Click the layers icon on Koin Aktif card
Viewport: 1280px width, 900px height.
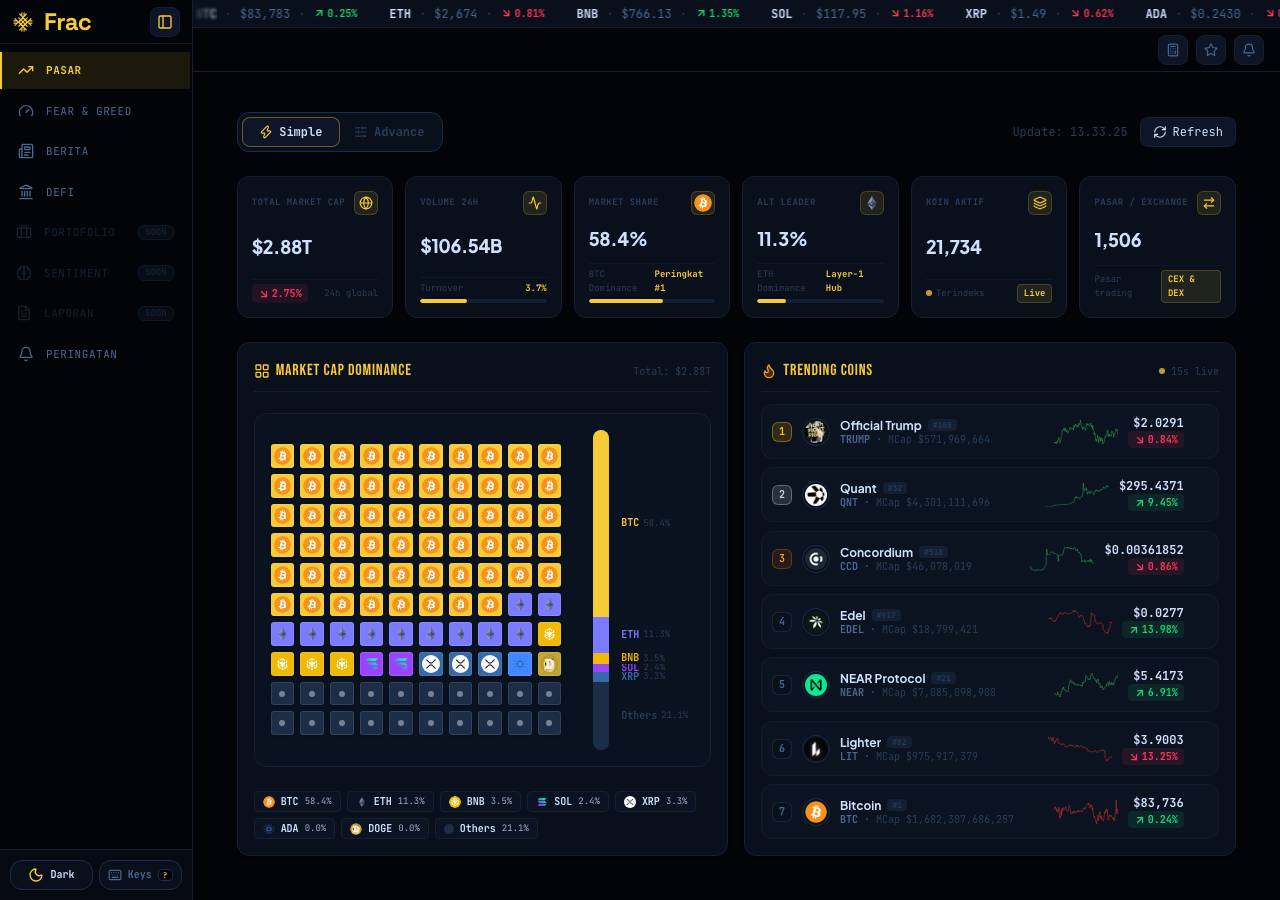(1040, 203)
